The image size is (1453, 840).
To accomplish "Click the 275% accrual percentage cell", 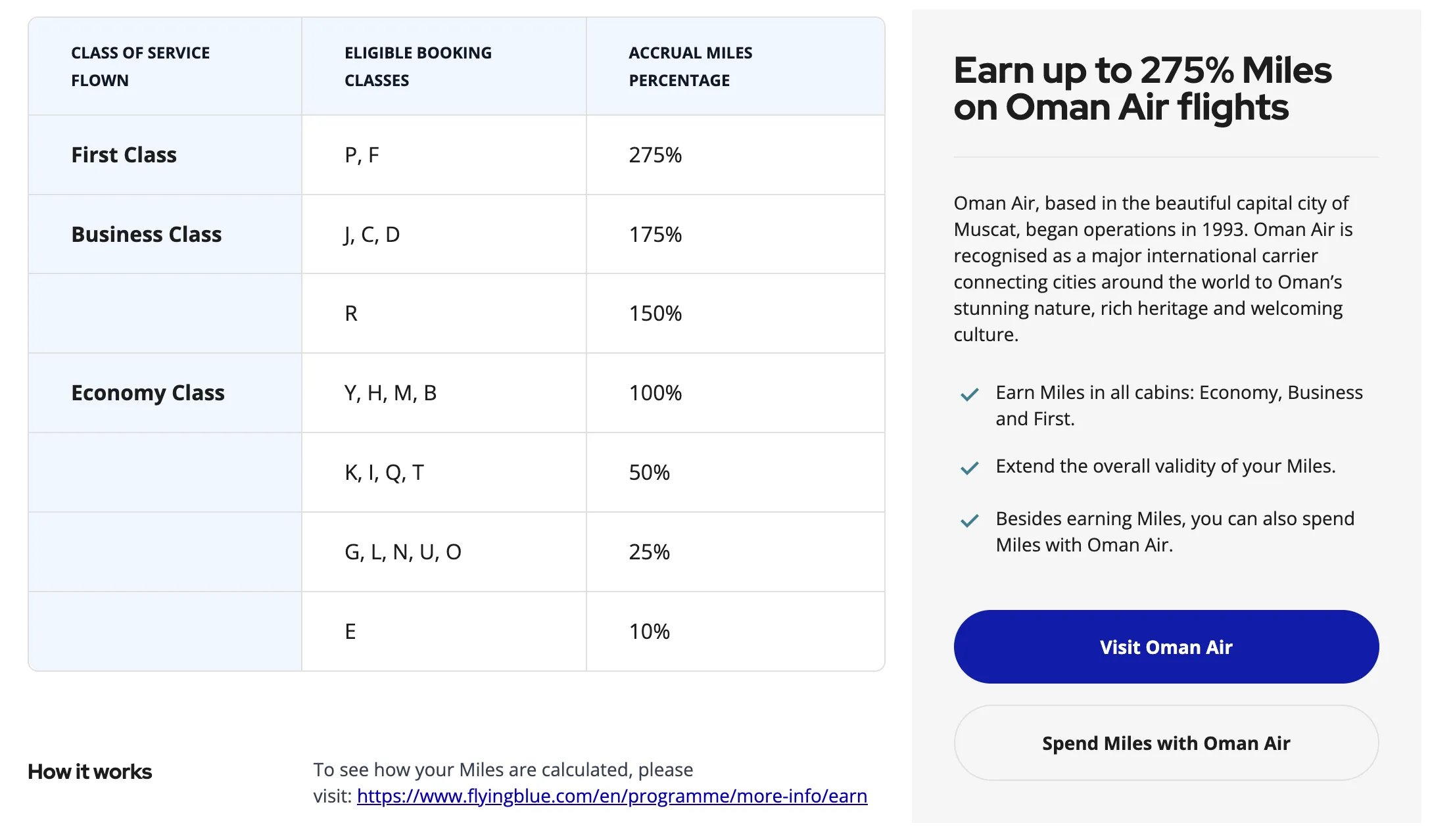I will click(735, 155).
